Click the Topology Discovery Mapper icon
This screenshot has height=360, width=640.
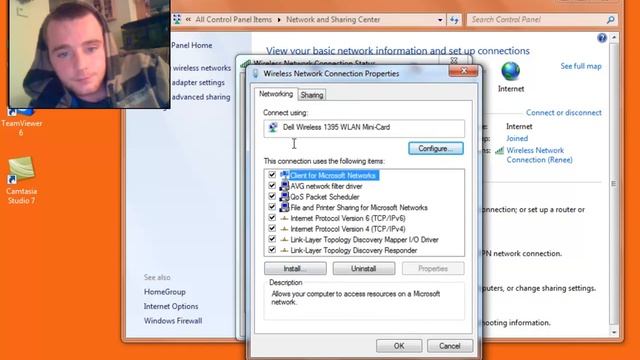(284, 240)
